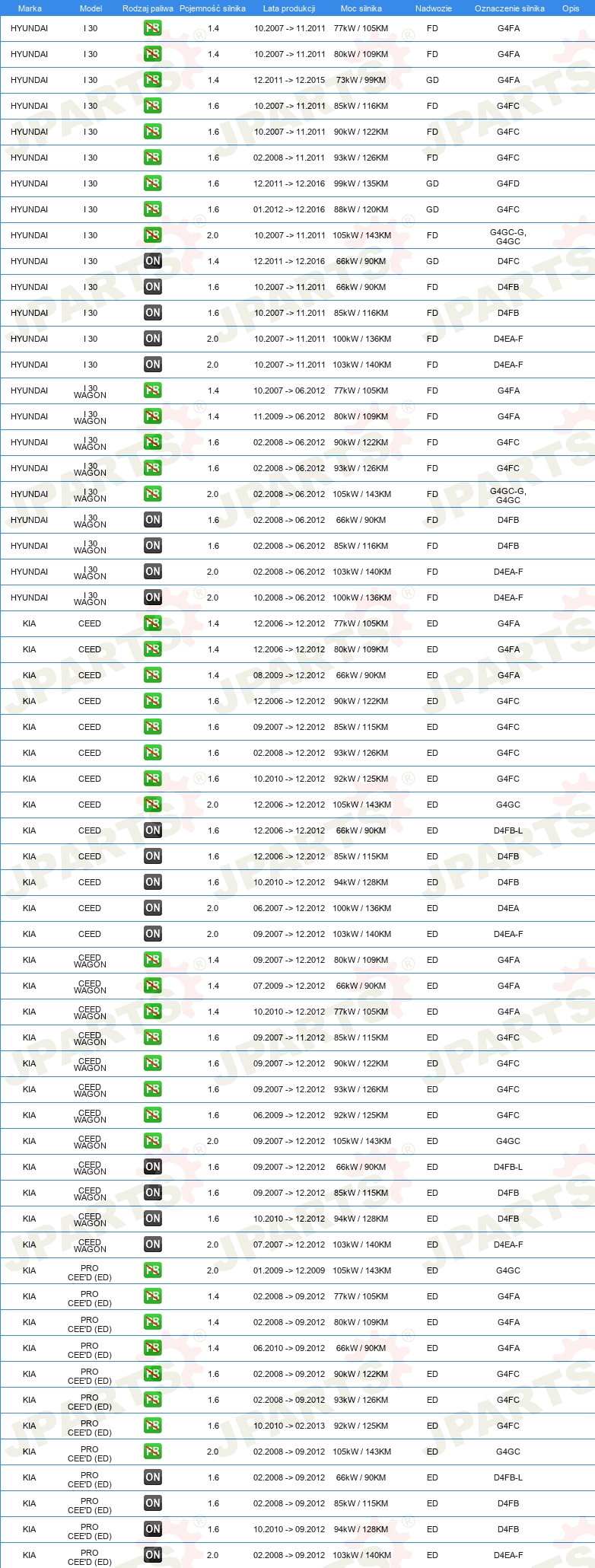Click the Nadwozie column header
595x1568 pixels.
pos(434,8)
